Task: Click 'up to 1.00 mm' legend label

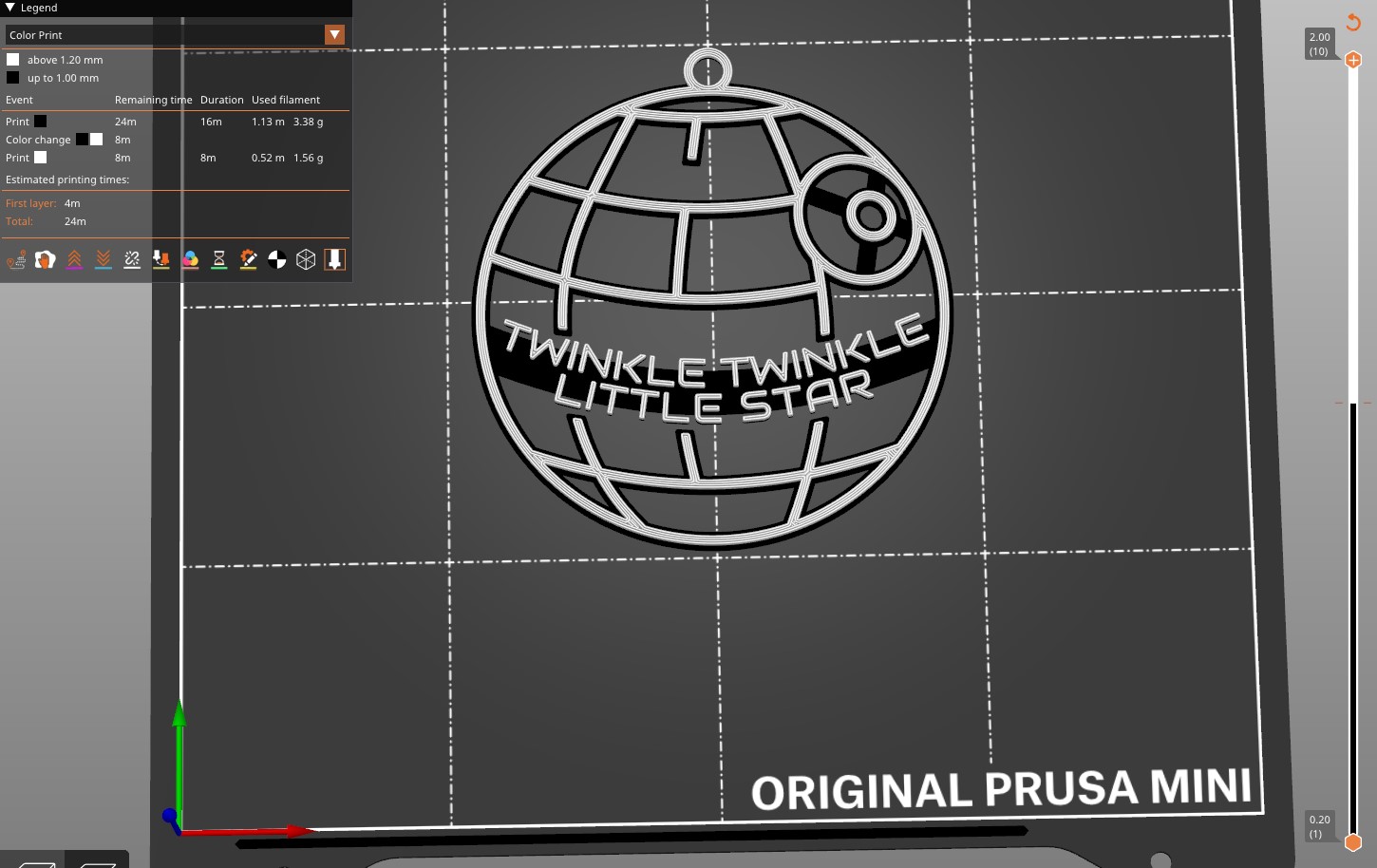Action: pyautogui.click(x=63, y=78)
